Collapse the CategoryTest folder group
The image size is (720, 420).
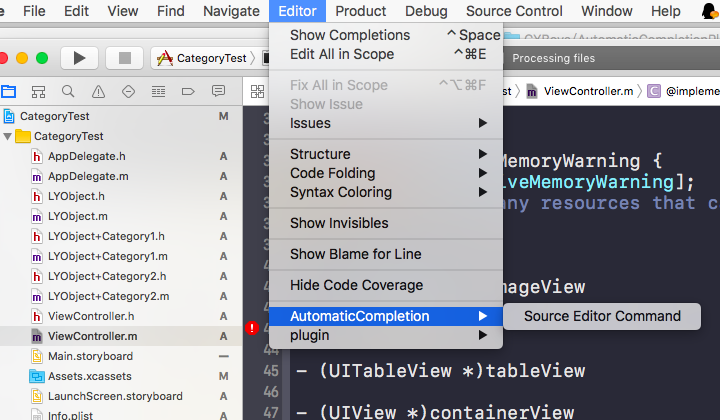[x=9, y=136]
